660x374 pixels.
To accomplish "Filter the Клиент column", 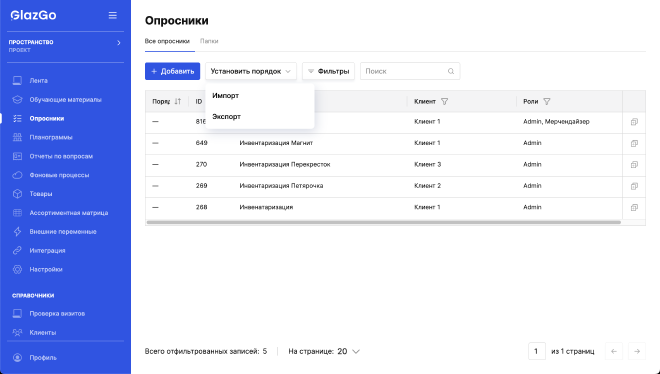I will coord(444,101).
